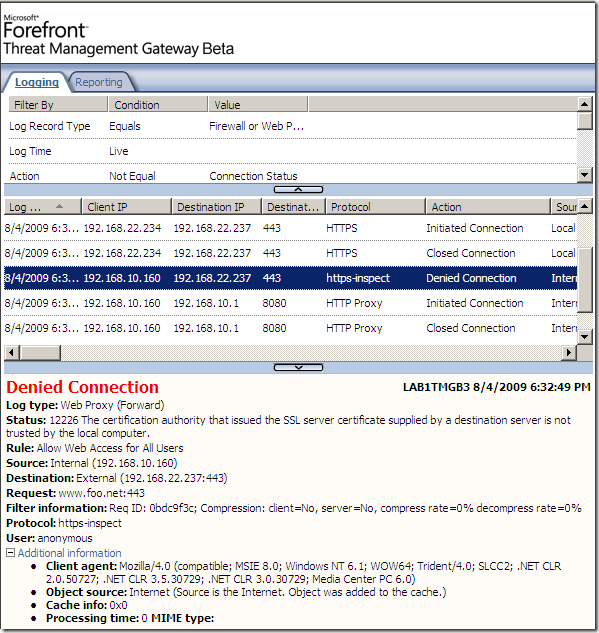Image resolution: width=599 pixels, height=633 pixels.
Task: Click filter pane scrollbar up arrow
Action: (x=584, y=105)
